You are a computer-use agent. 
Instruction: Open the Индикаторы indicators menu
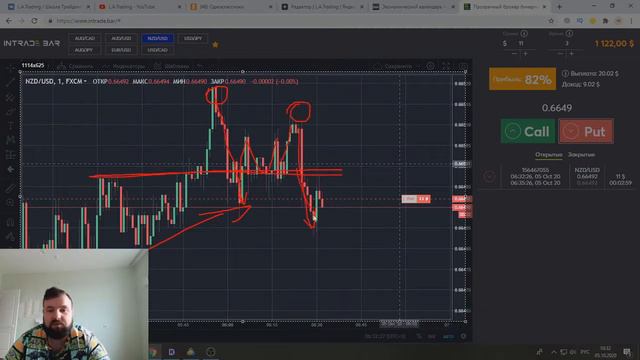pyautogui.click(x=124, y=66)
